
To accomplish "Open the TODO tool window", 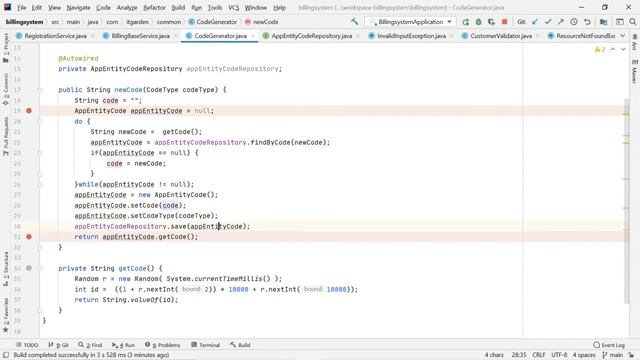I will (x=27, y=345).
